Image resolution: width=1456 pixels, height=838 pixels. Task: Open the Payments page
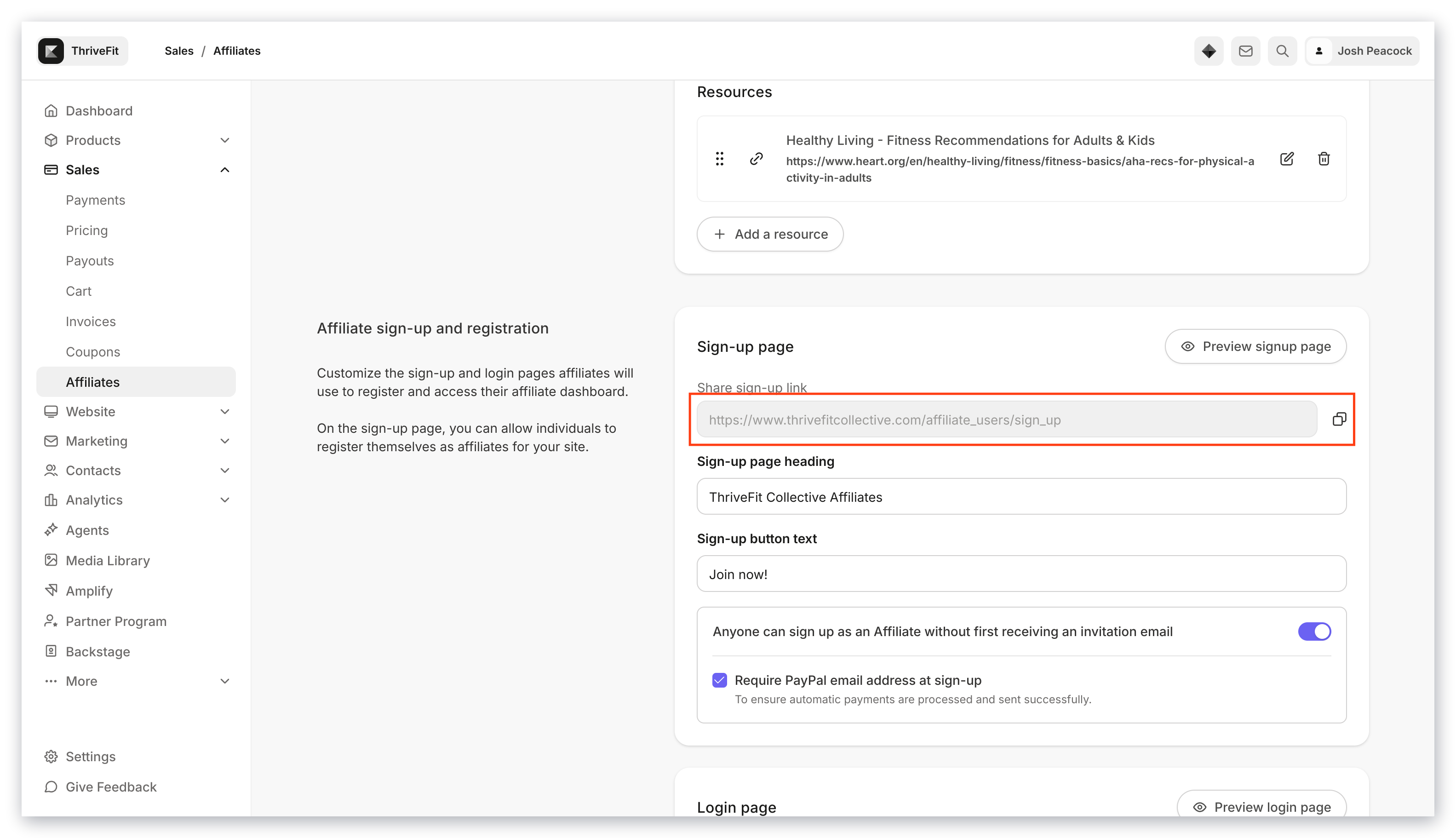pyautogui.click(x=96, y=200)
